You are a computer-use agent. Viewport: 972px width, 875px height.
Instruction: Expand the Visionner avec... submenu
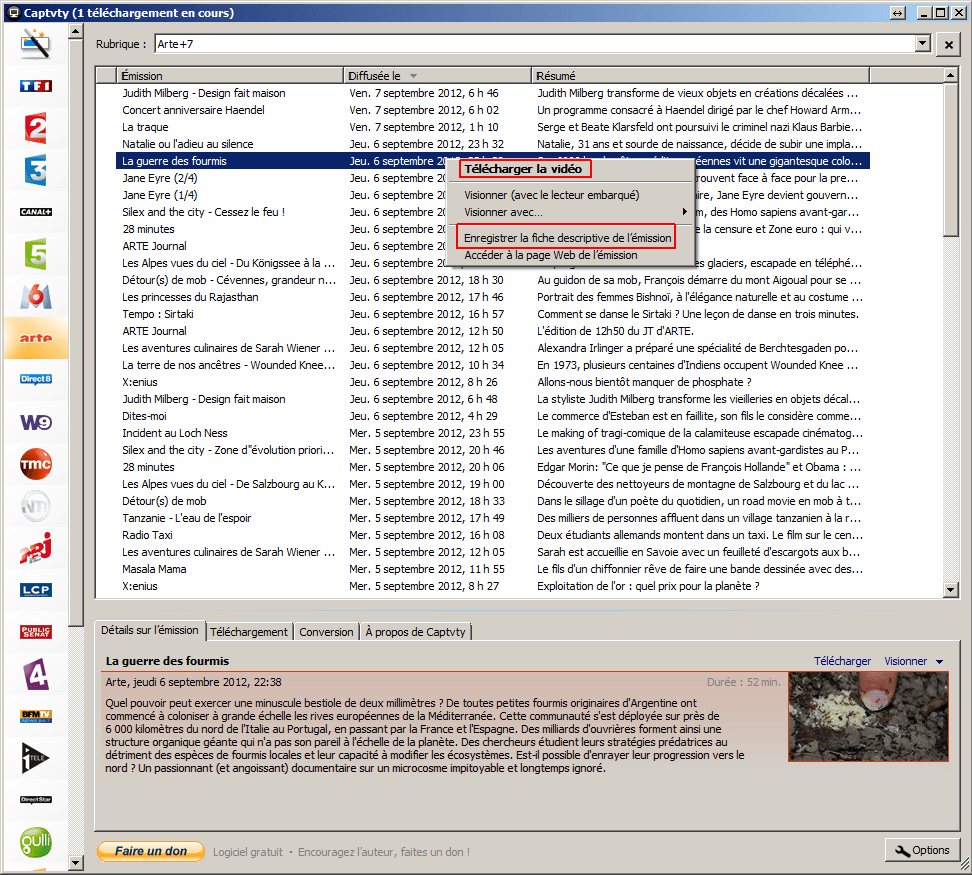[570, 212]
